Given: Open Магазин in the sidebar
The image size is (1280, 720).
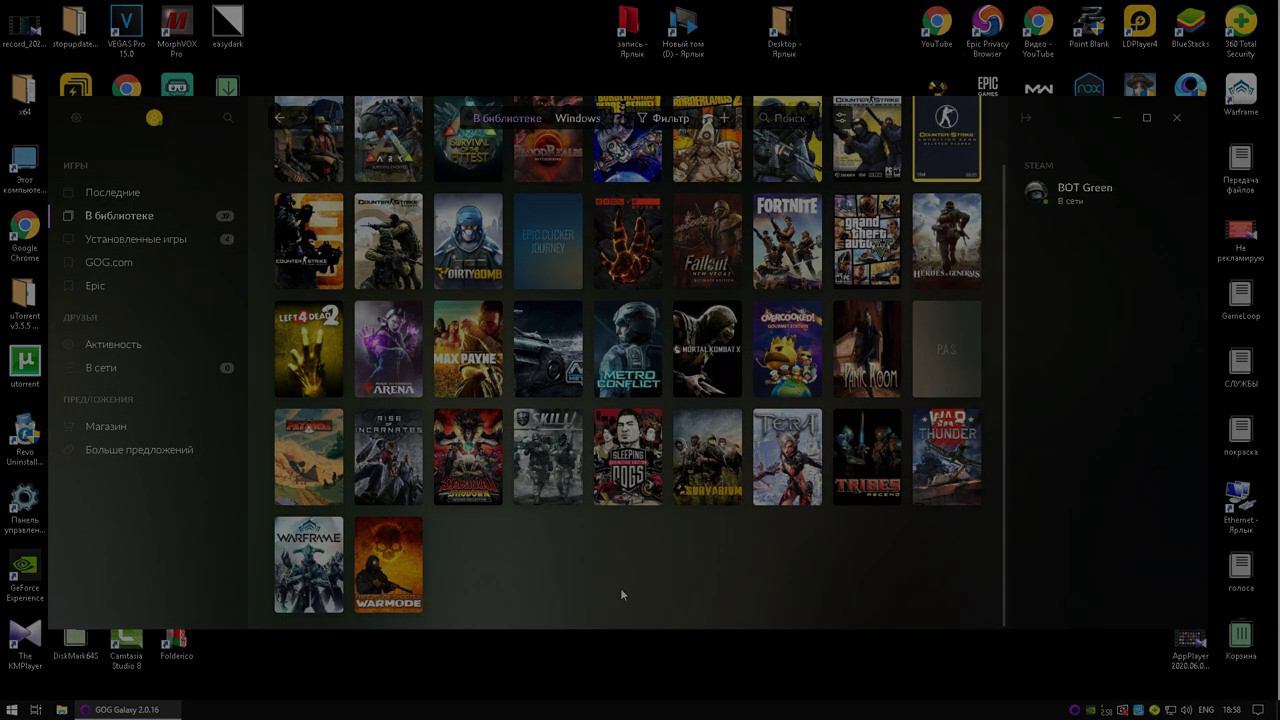Looking at the screenshot, I should [x=105, y=426].
